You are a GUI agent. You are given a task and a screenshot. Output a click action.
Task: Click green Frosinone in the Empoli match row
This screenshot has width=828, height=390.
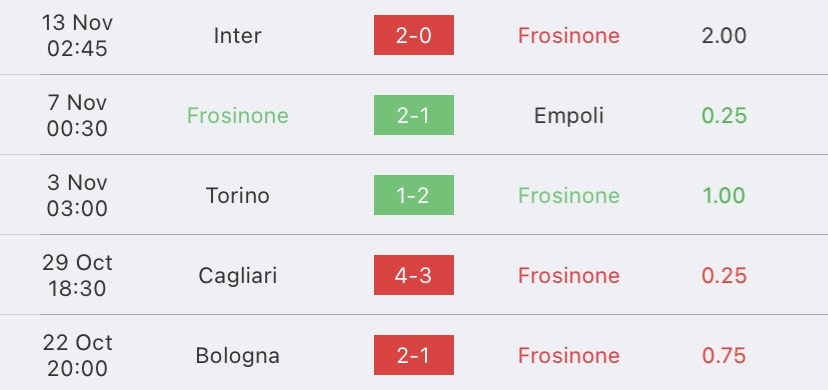(x=238, y=116)
